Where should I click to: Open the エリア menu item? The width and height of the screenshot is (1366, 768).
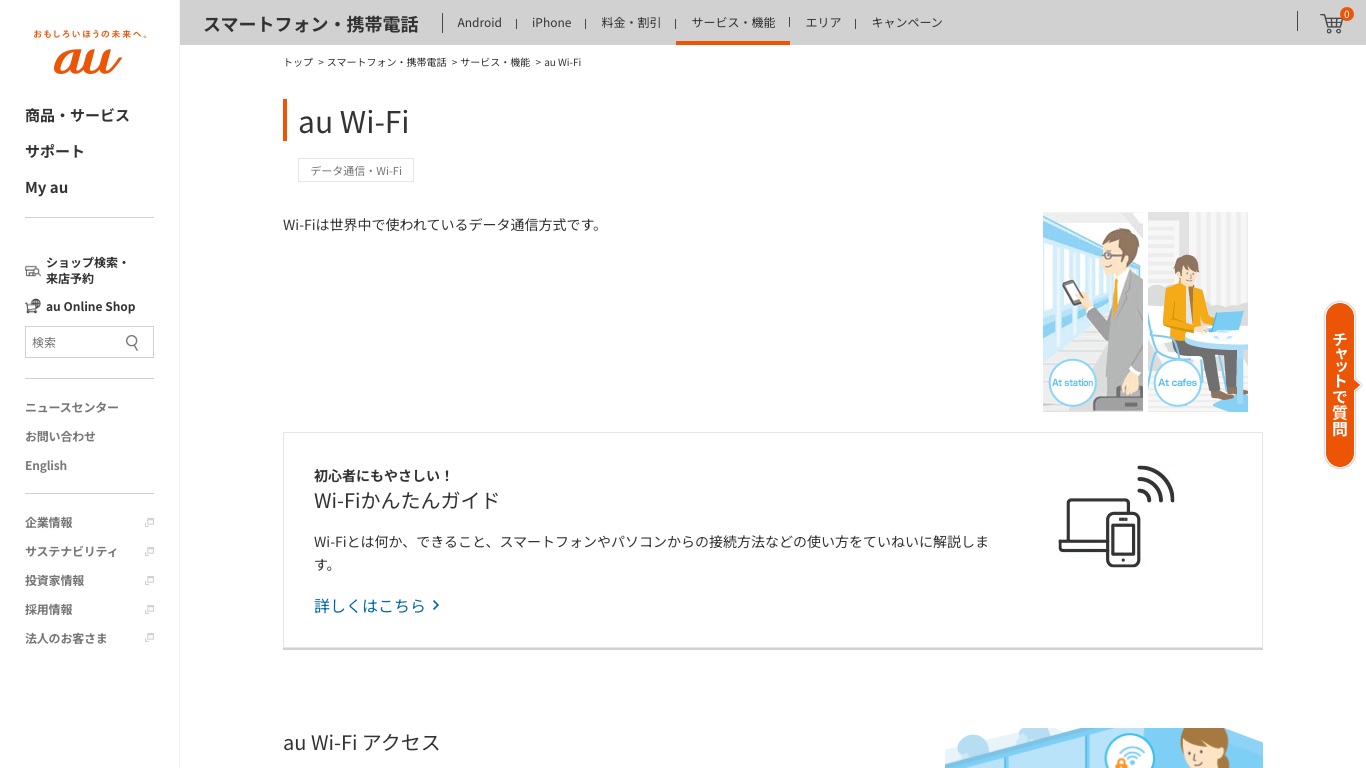(x=823, y=22)
